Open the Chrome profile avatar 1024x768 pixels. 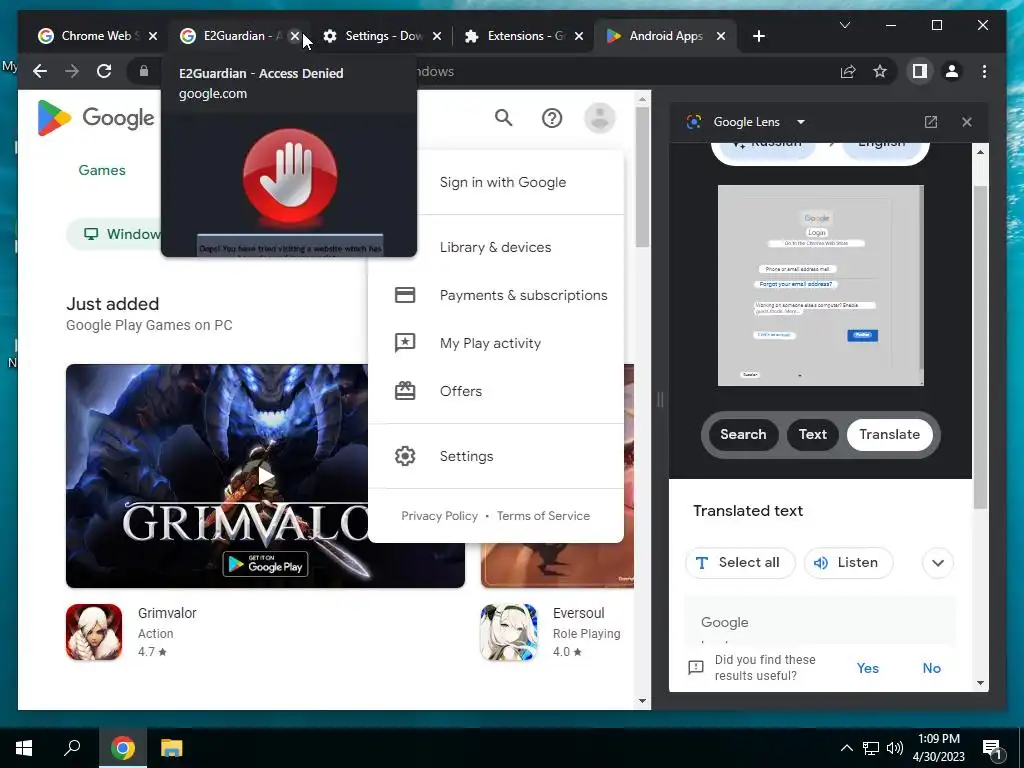952,71
